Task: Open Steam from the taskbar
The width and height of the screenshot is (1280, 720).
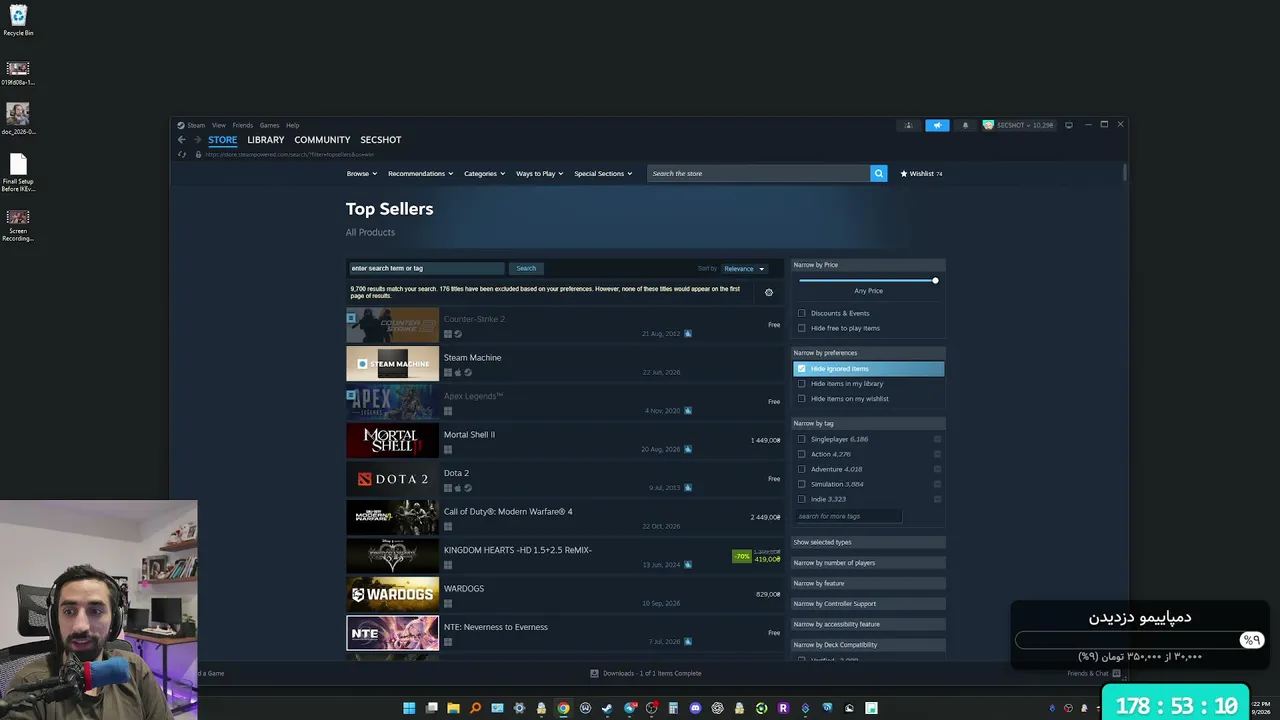Action: 607,708
